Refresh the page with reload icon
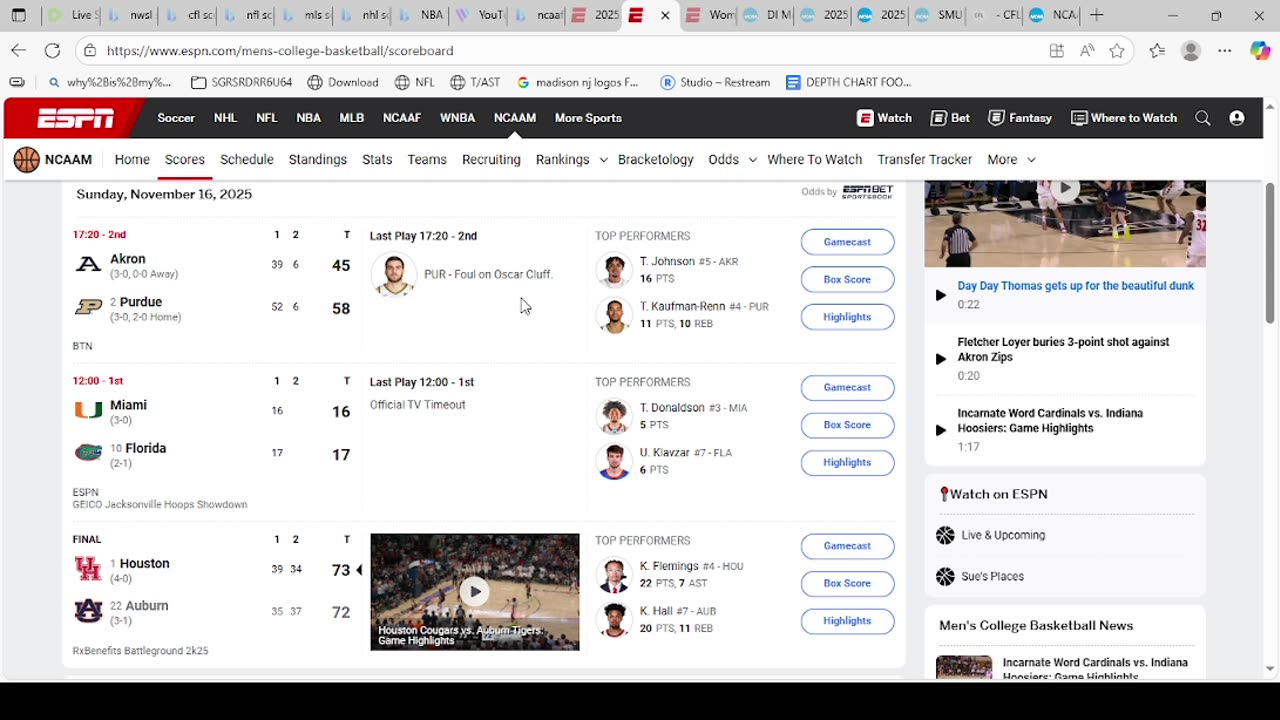Viewport: 1280px width, 720px height. click(x=52, y=50)
